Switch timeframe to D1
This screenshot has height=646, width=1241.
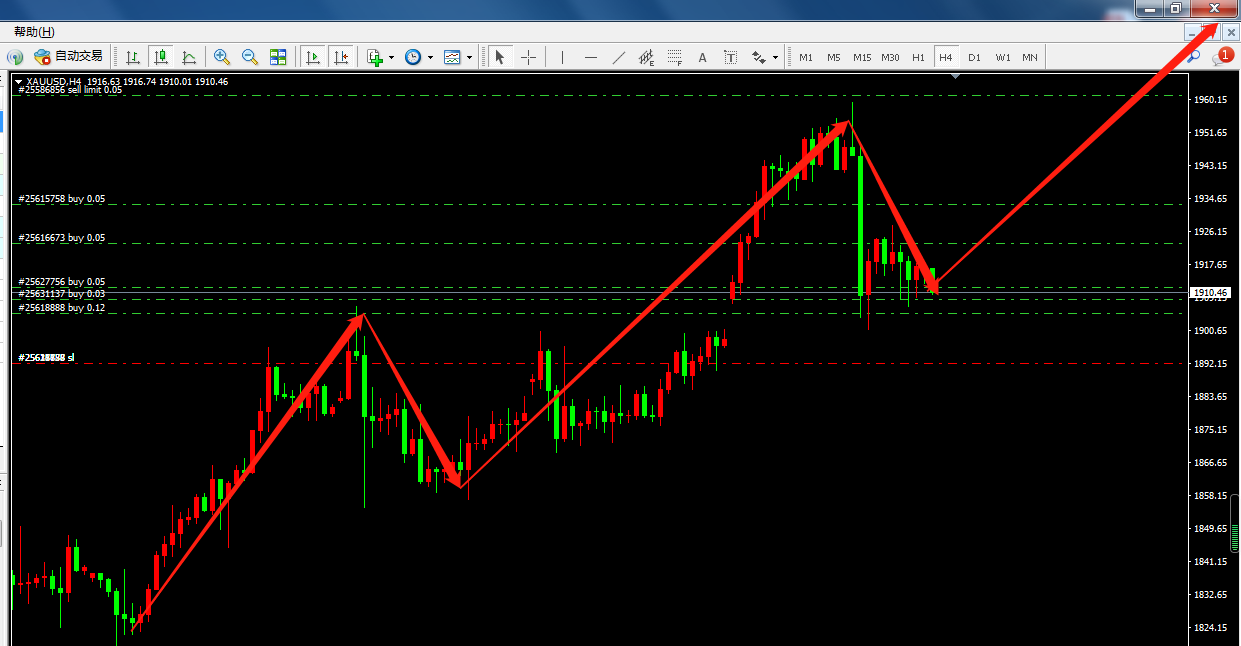click(x=974, y=57)
